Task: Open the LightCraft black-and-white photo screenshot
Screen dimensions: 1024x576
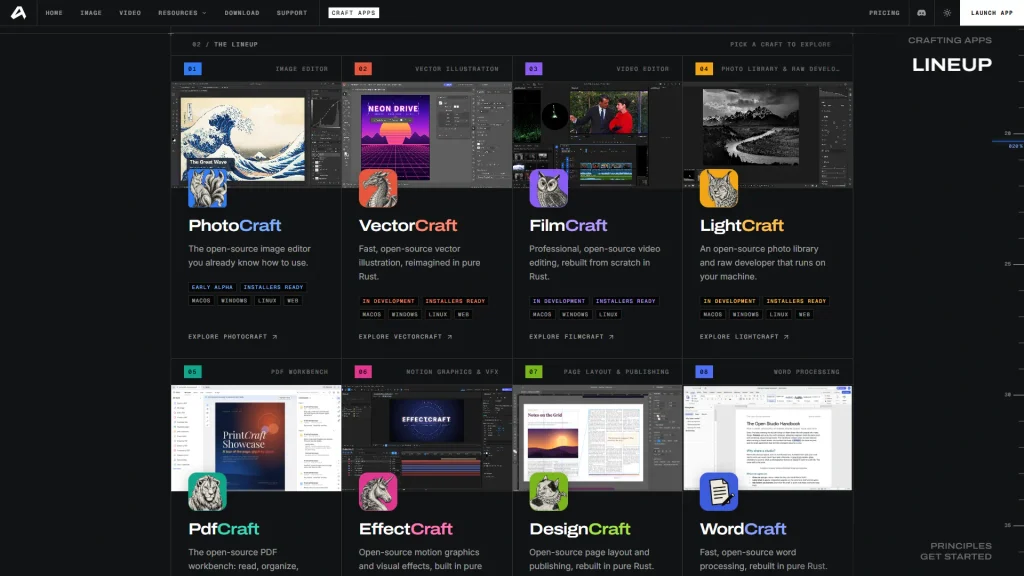Action: 768,135
